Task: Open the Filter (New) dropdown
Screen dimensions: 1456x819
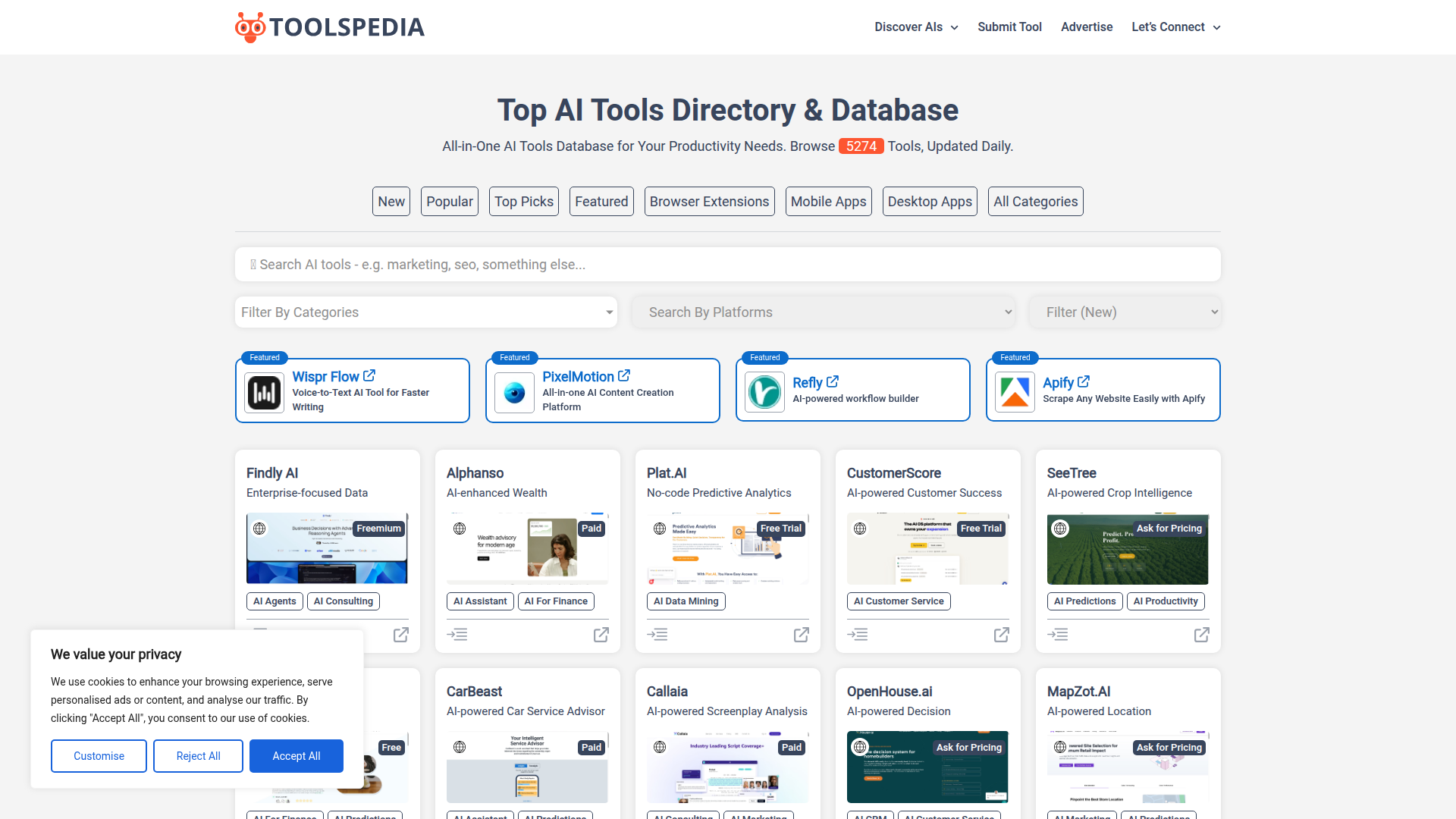Action: 1125,312
